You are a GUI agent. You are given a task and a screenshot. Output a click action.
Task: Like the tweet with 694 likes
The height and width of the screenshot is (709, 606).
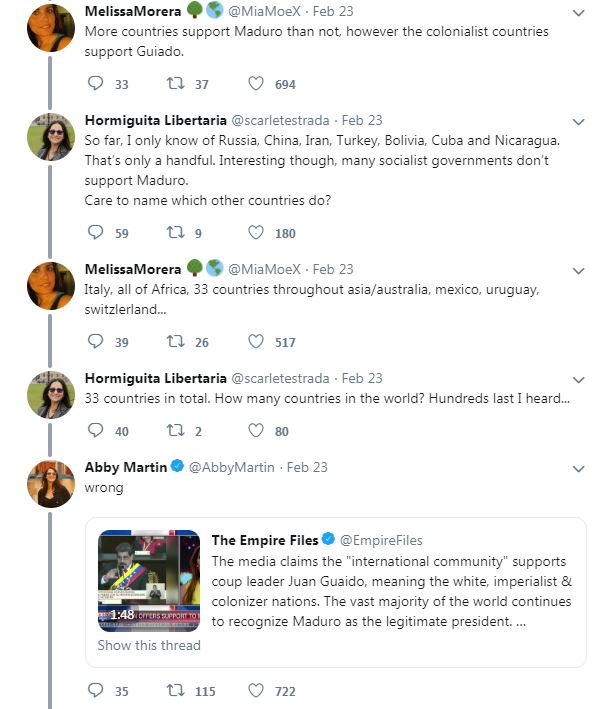pos(256,84)
